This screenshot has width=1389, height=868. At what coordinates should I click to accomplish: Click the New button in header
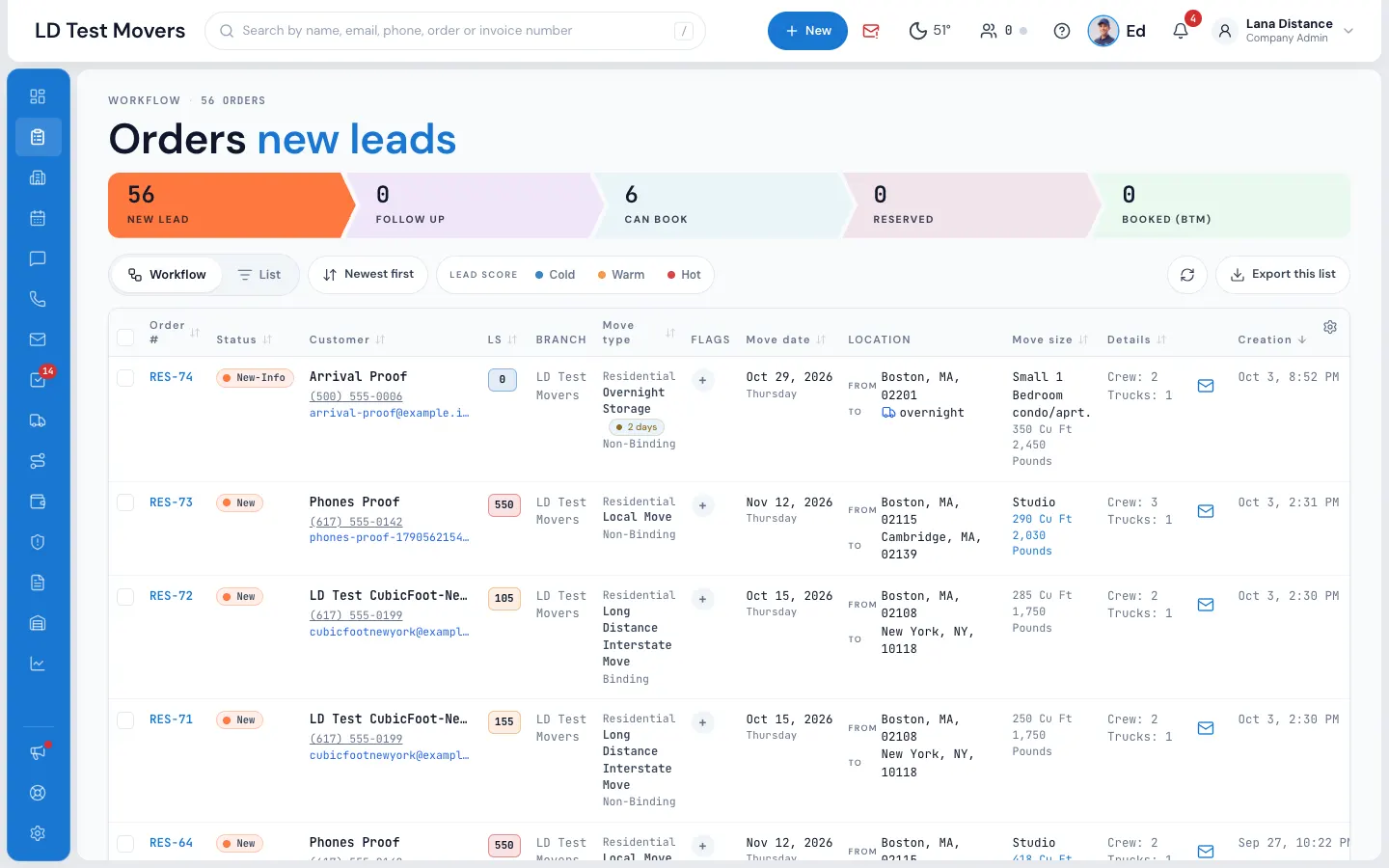pos(807,31)
